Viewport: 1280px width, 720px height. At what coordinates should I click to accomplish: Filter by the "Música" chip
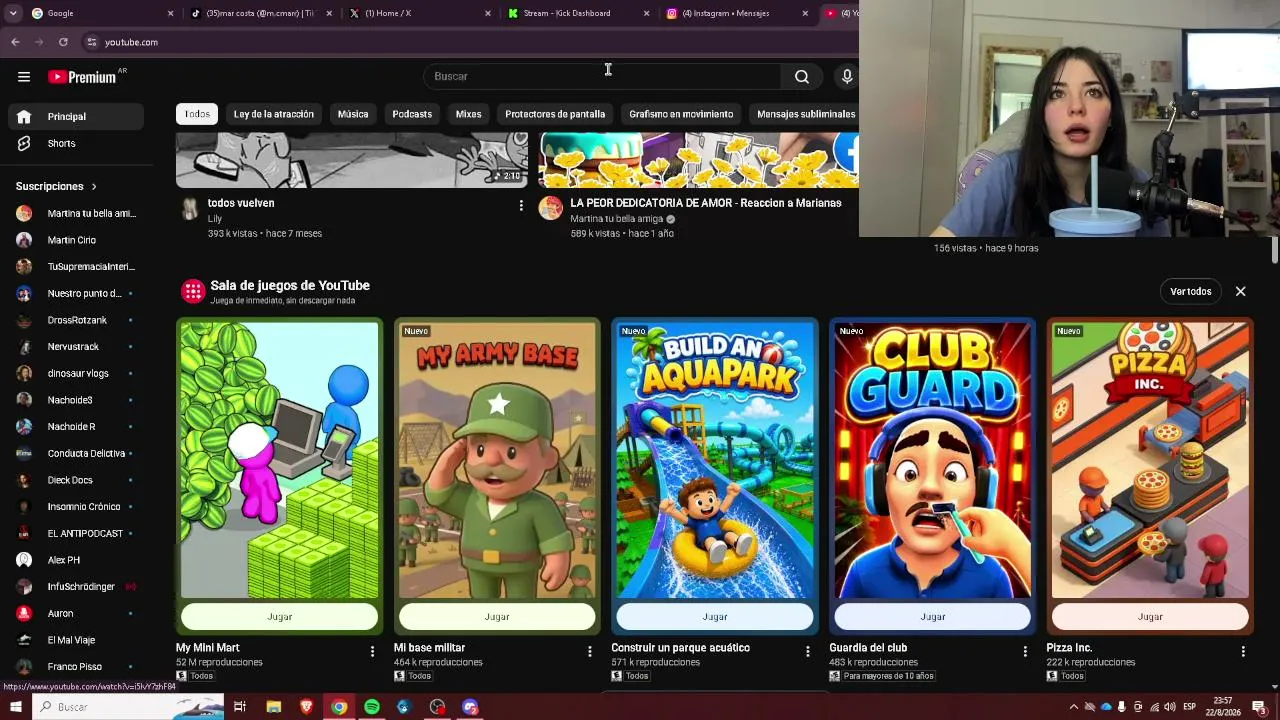tap(353, 114)
